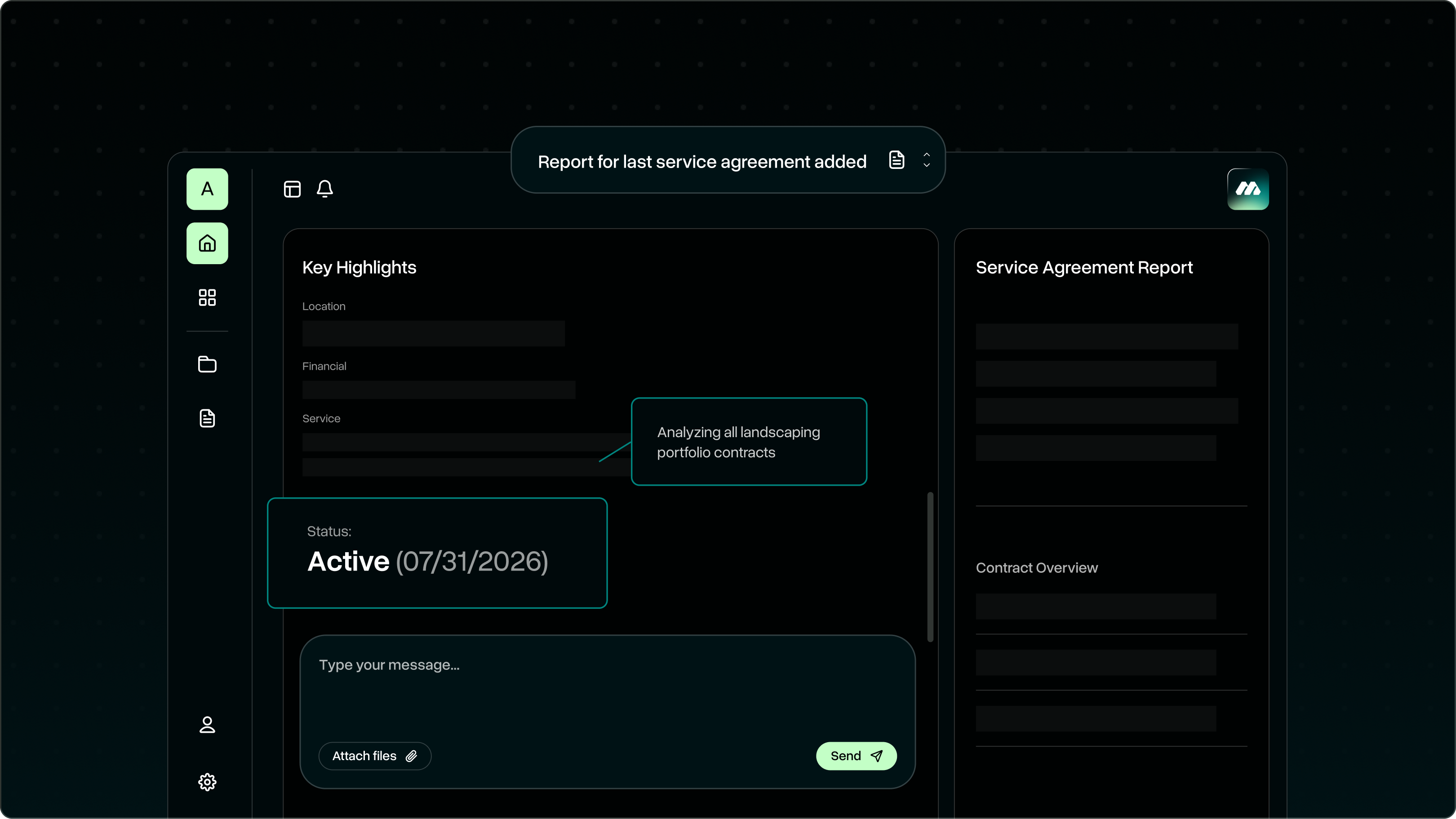Click the Key Highlights vertical scrollbar
This screenshot has height=819, width=1456.
(x=930, y=567)
